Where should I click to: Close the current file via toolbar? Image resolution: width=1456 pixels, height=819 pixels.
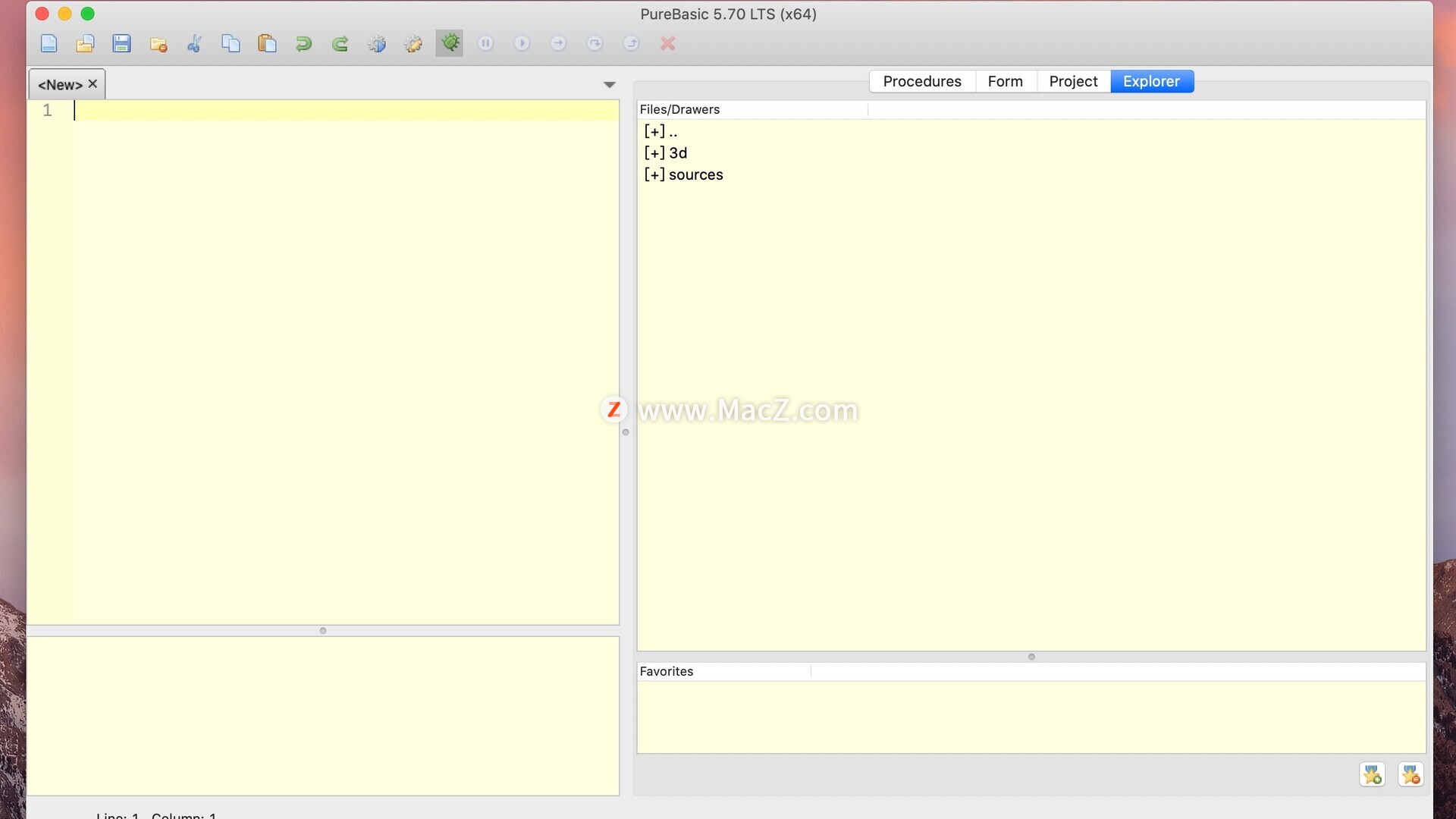(158, 43)
